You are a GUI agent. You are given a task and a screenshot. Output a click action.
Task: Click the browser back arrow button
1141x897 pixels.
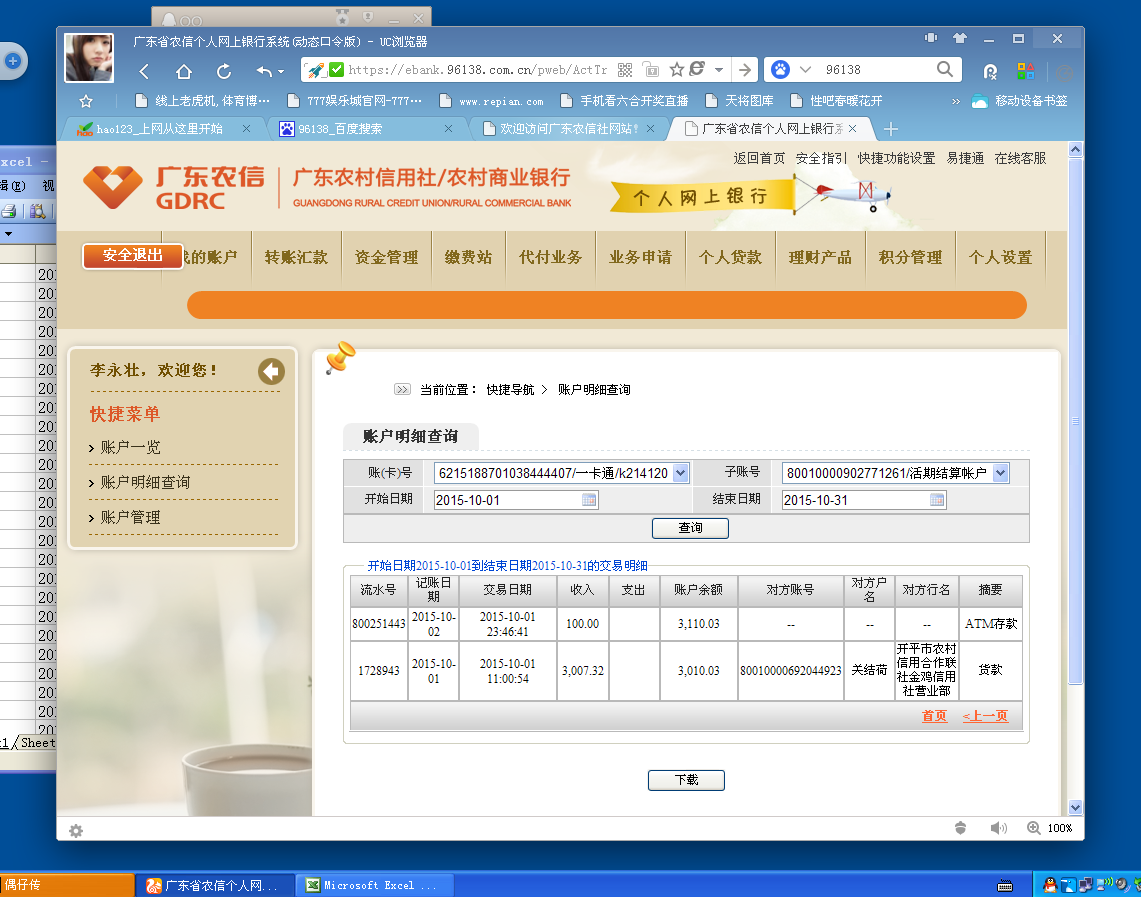144,71
